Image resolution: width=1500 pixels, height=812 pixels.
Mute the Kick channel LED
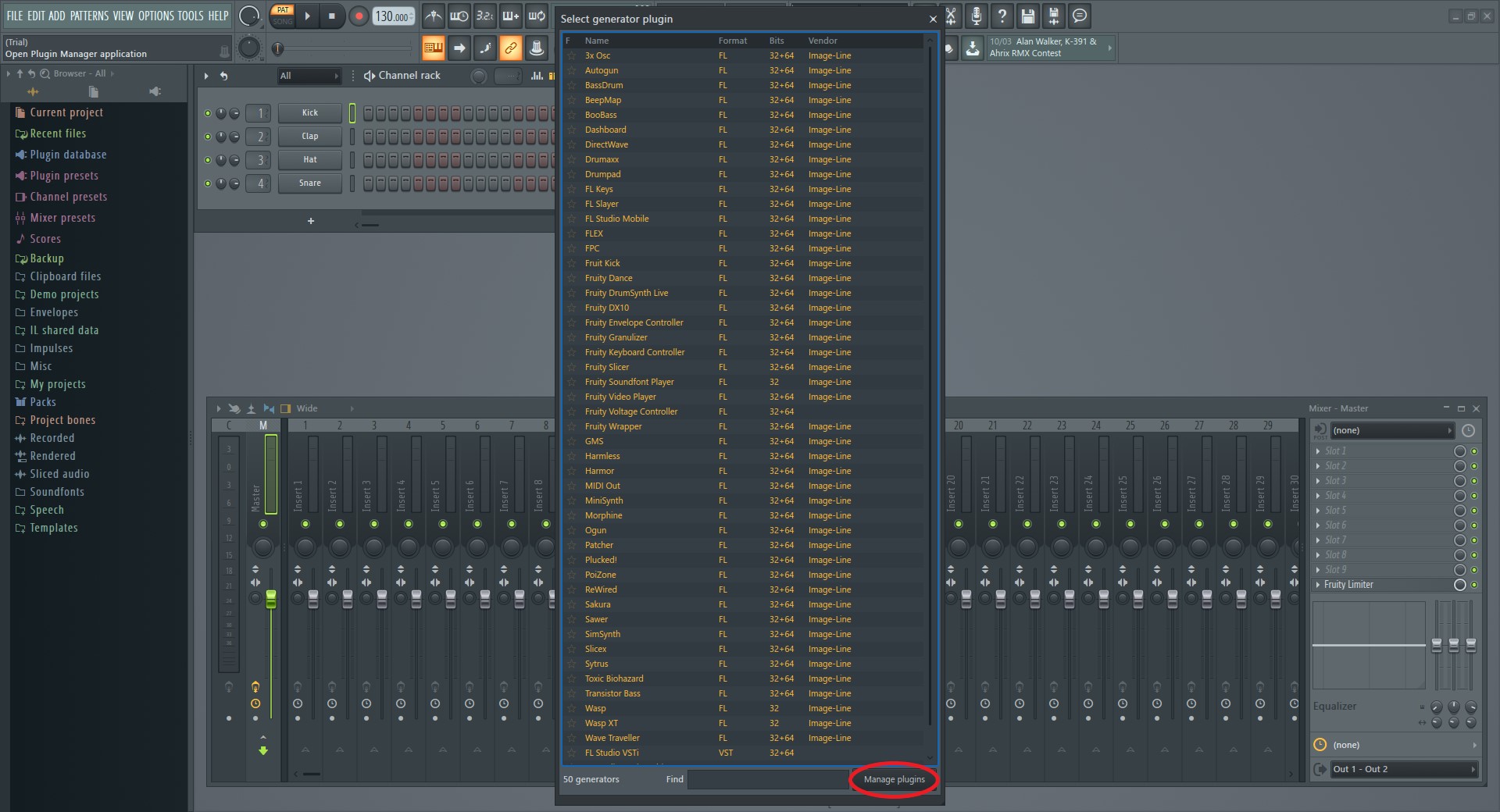click(208, 112)
